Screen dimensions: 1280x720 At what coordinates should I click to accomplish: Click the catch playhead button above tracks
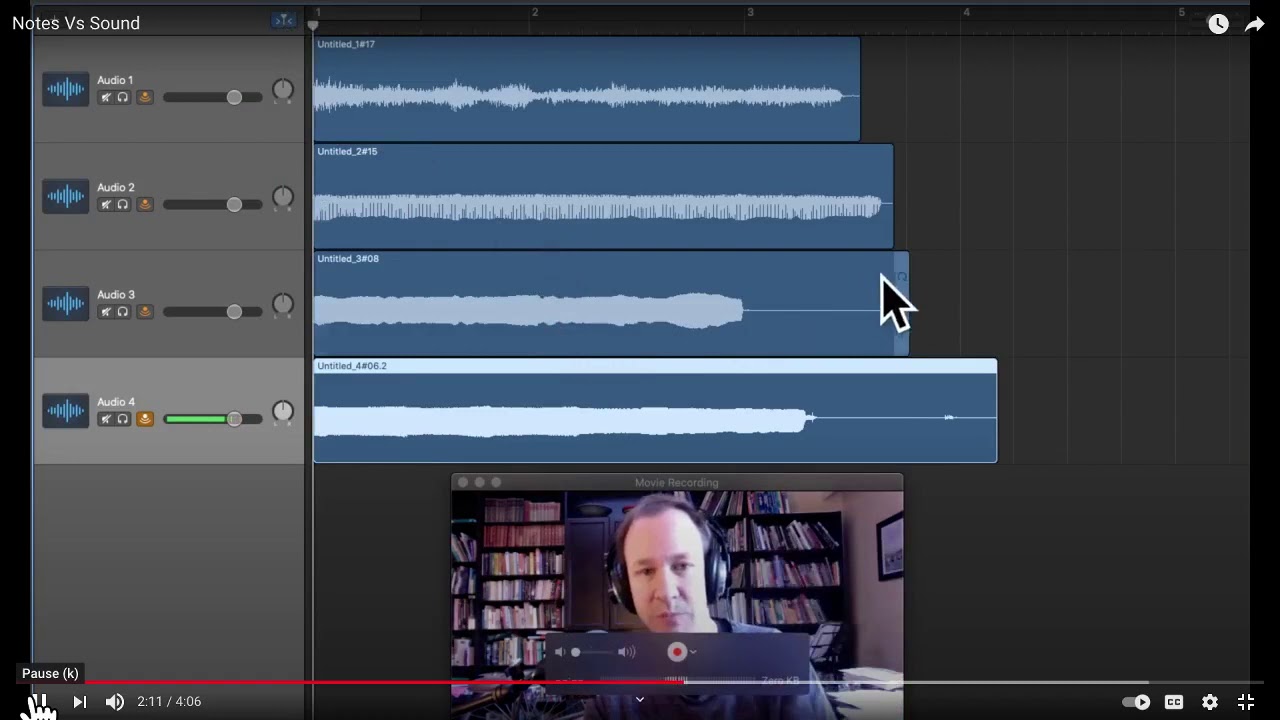click(283, 20)
